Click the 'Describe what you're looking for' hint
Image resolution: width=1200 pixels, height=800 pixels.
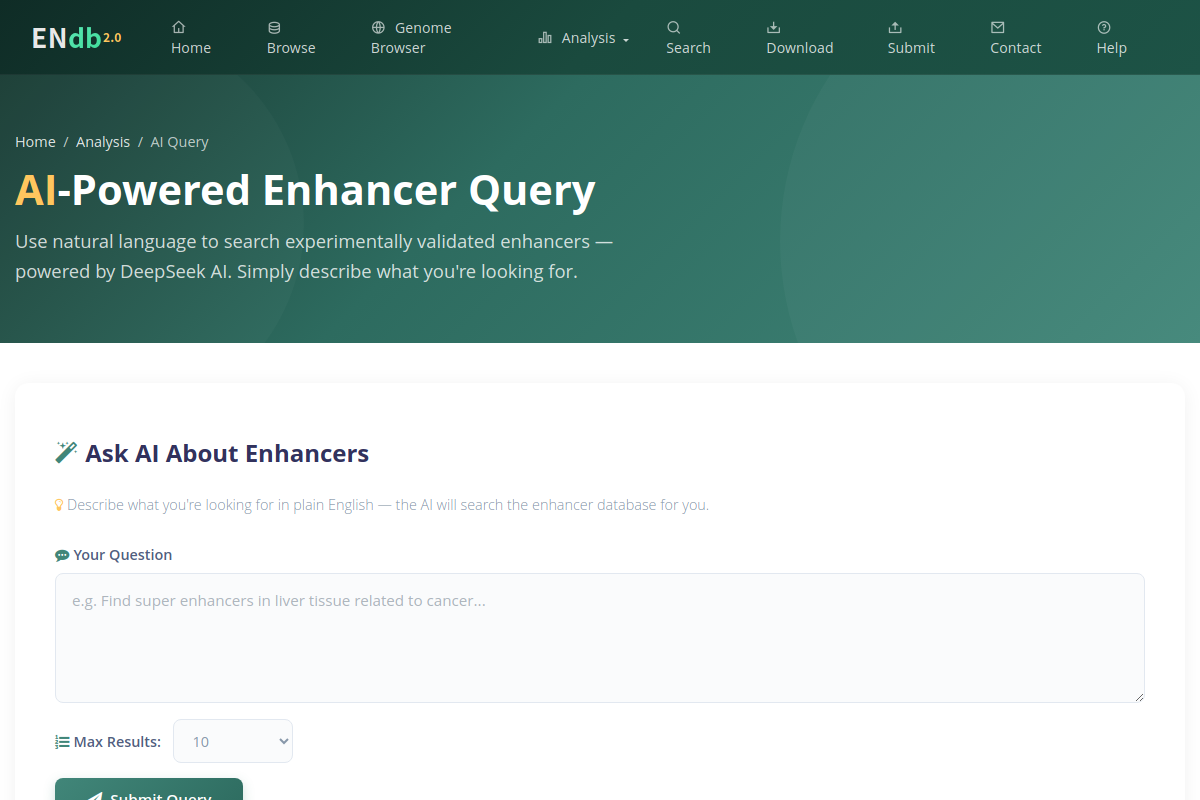click(388, 505)
